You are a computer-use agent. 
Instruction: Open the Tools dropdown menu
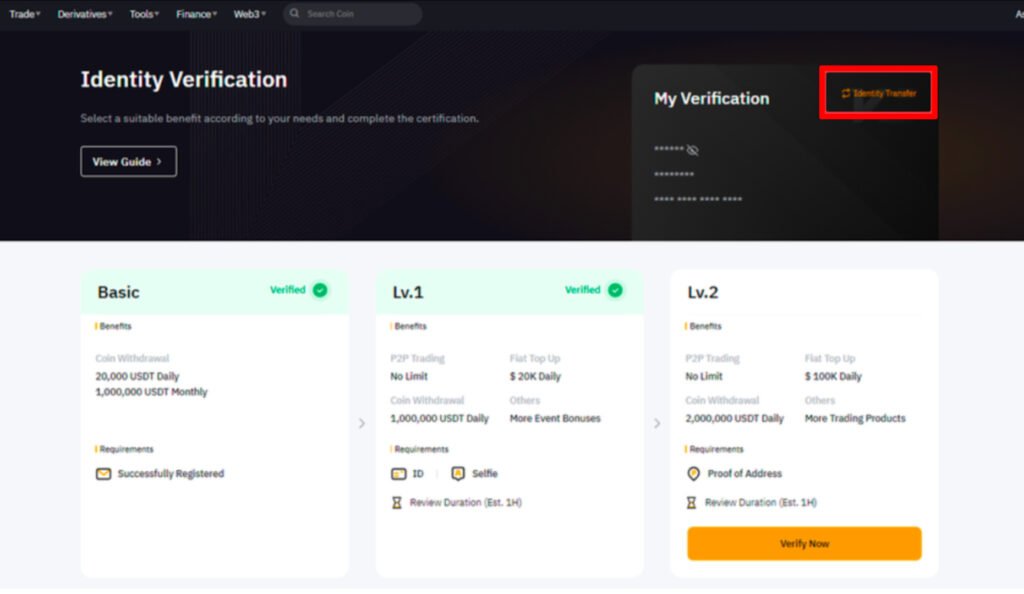point(144,14)
